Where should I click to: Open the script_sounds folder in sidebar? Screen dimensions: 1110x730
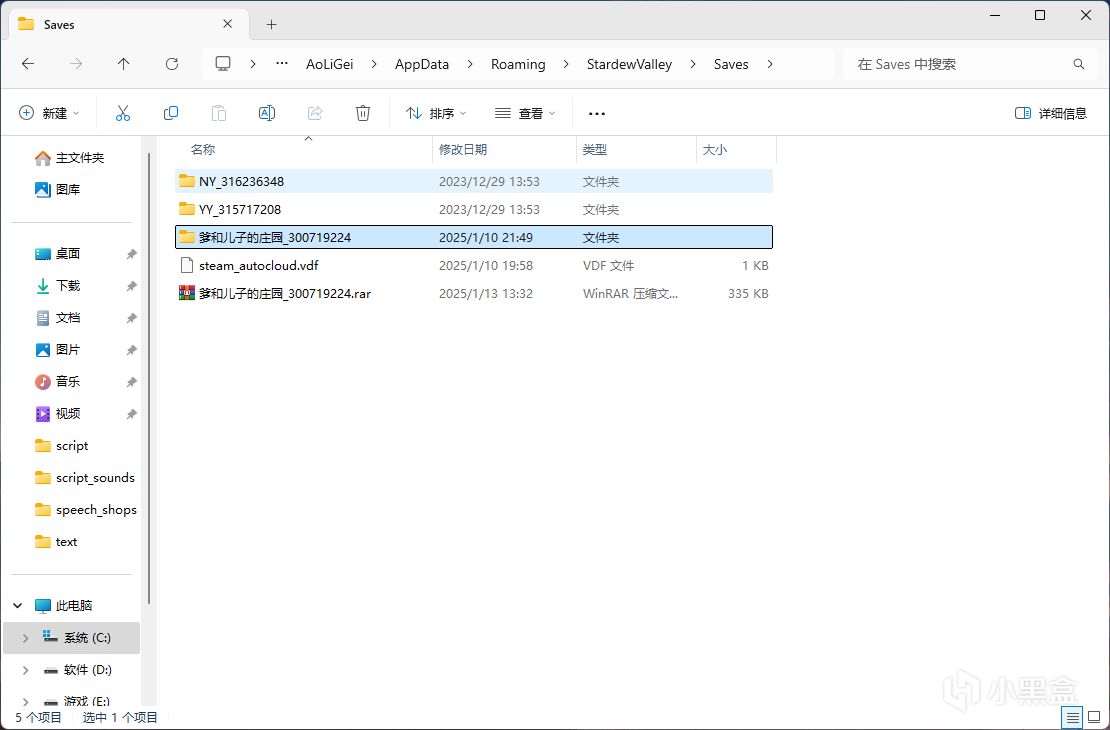(x=84, y=477)
